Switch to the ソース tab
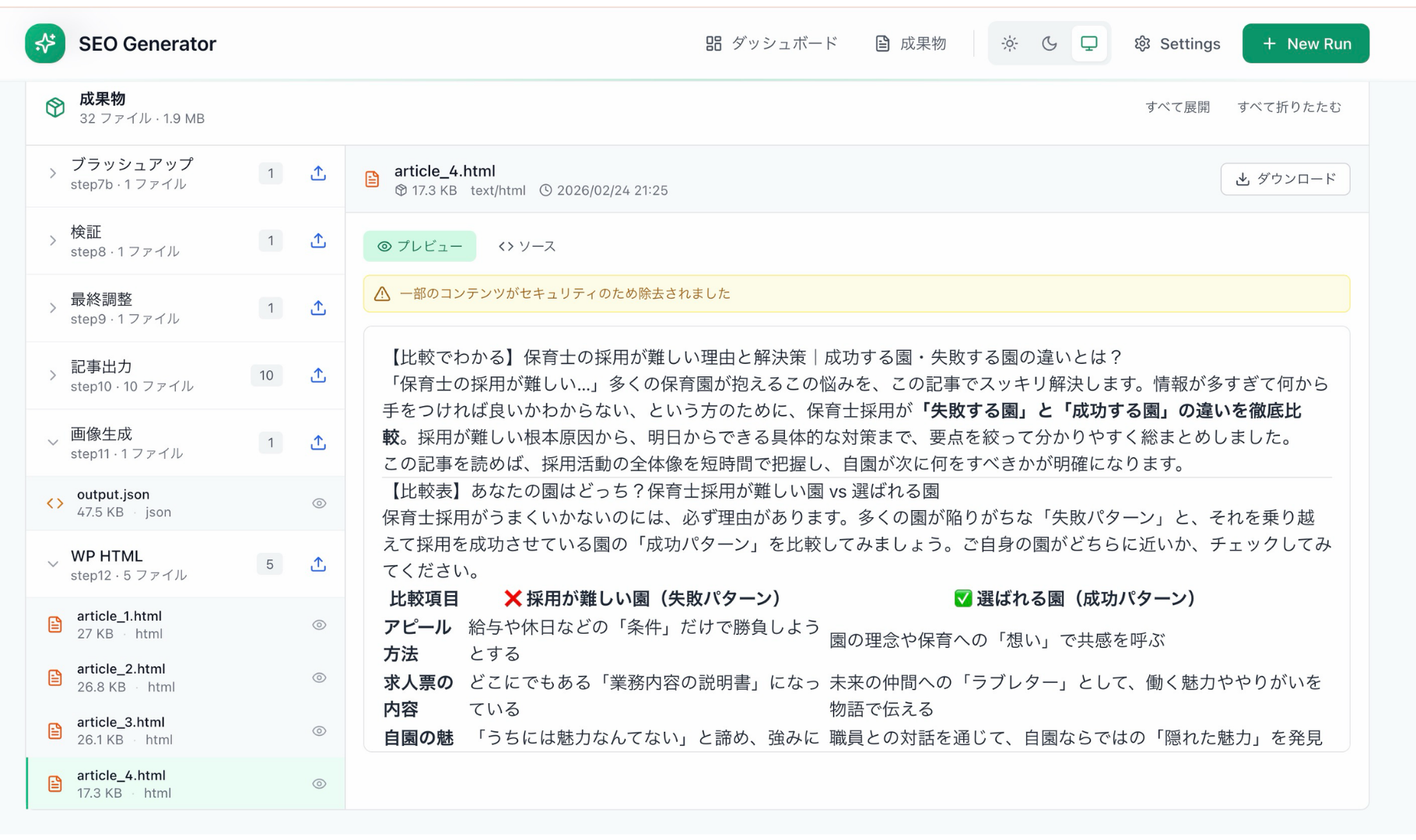The width and height of the screenshot is (1416, 840). (x=527, y=247)
